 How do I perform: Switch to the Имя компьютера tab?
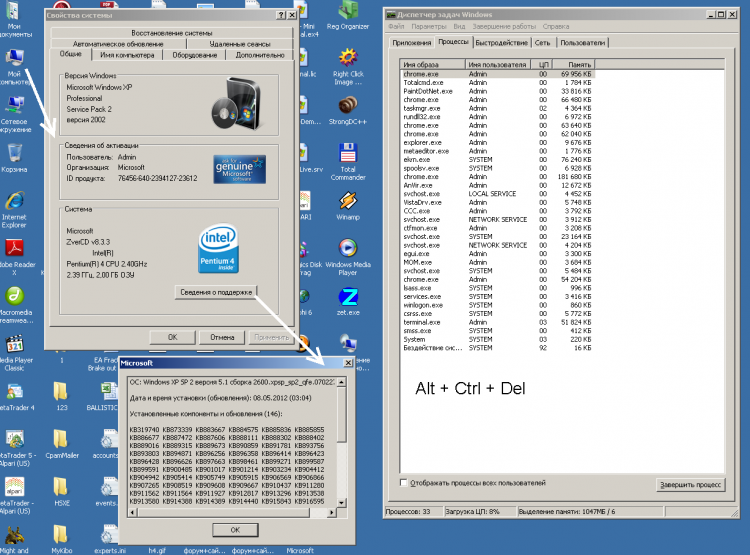coord(127,56)
